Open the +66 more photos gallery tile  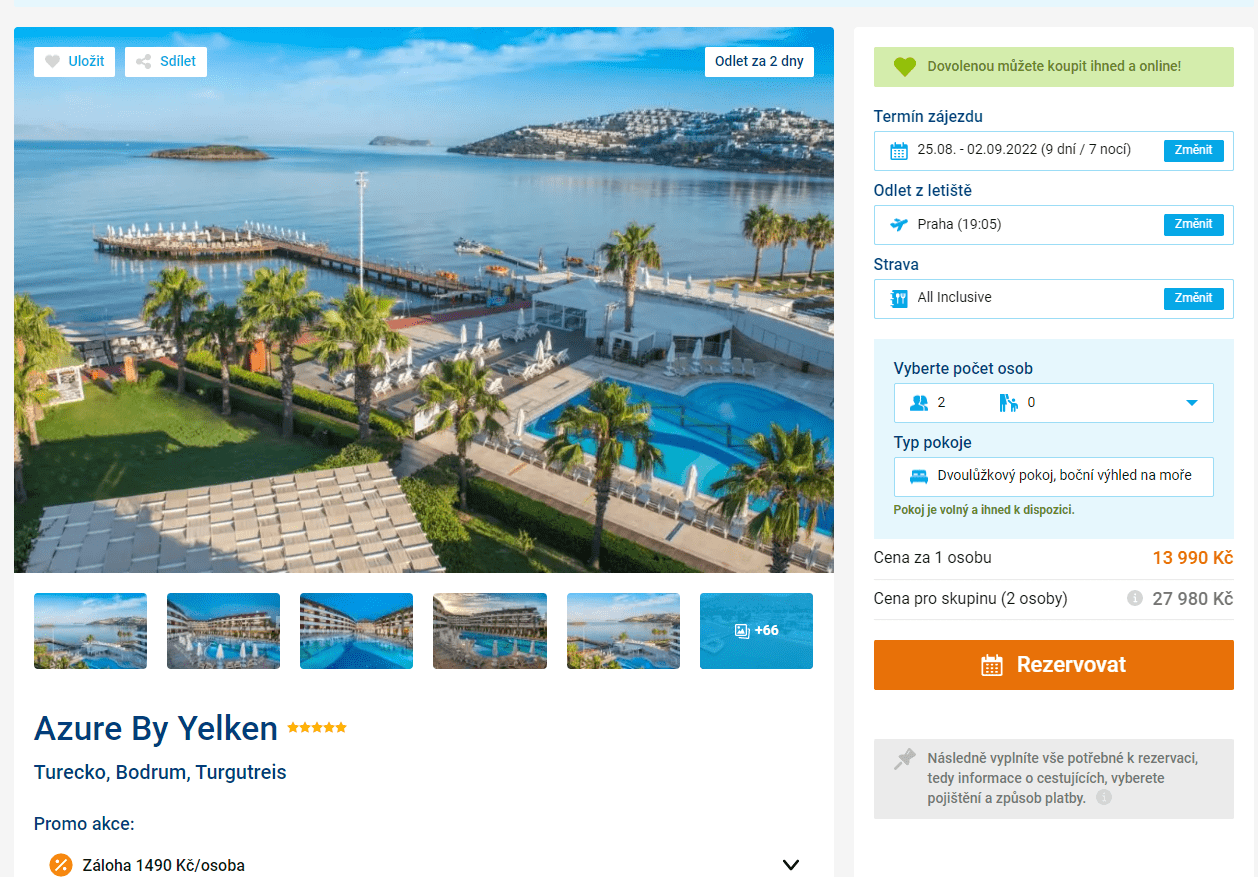tap(756, 631)
